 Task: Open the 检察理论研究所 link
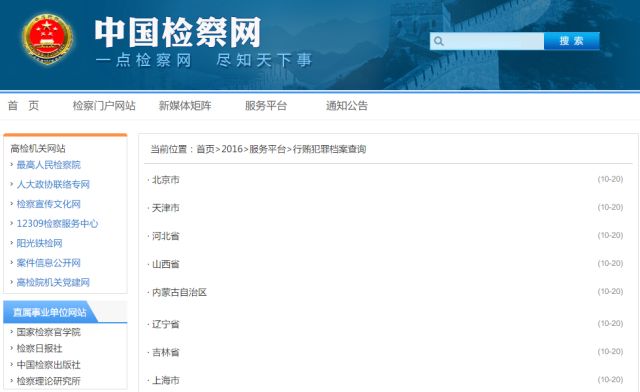pyautogui.click(x=49, y=381)
